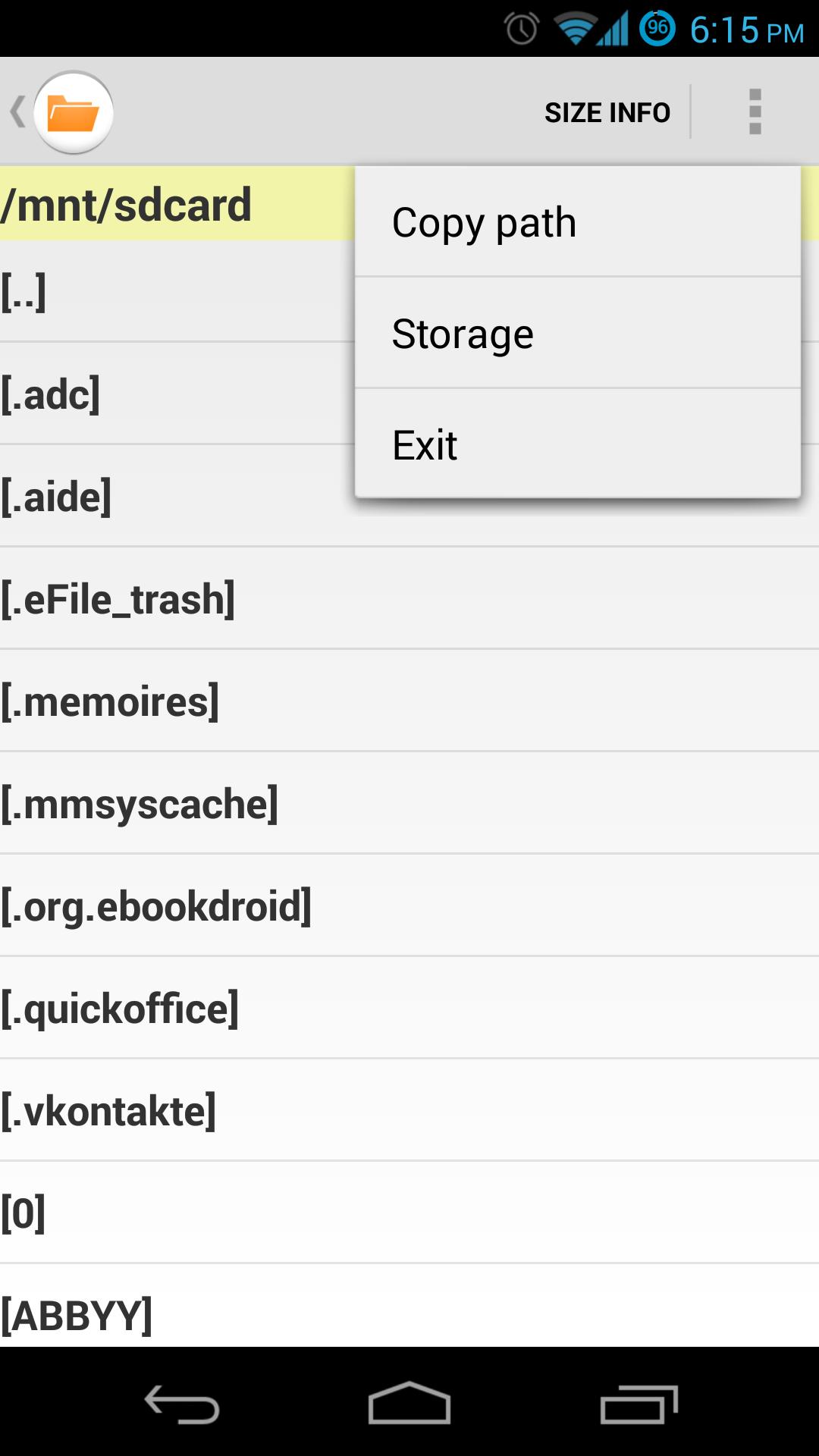The image size is (819, 1456).
Task: Open the [.eFile_trash] folder
Action: pos(152,599)
